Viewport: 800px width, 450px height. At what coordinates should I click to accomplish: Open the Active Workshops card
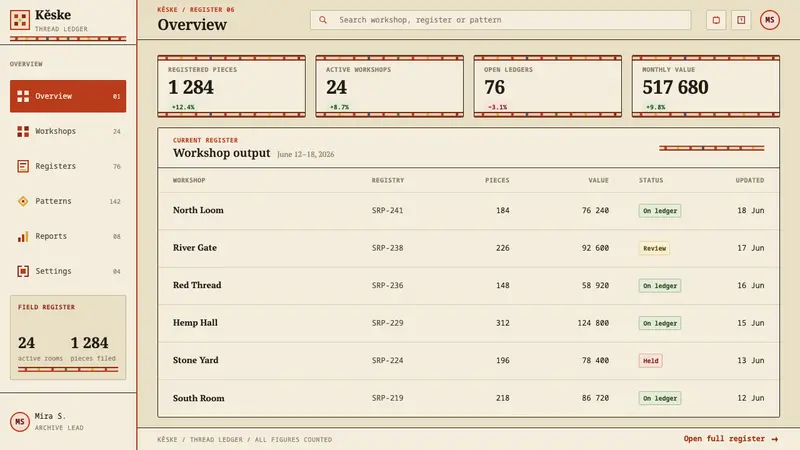tap(390, 86)
